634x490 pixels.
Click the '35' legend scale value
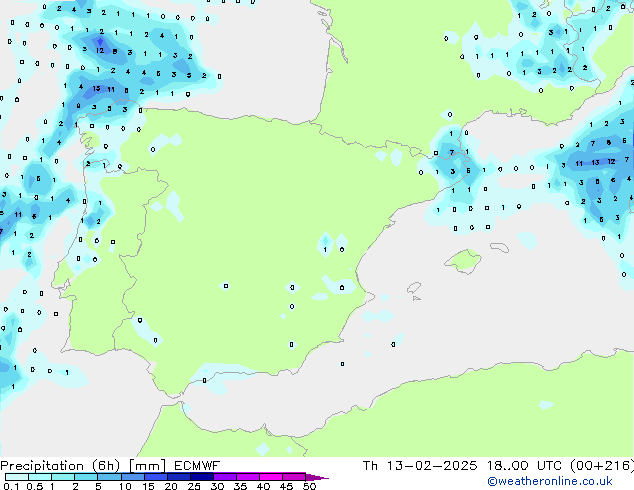240,486
